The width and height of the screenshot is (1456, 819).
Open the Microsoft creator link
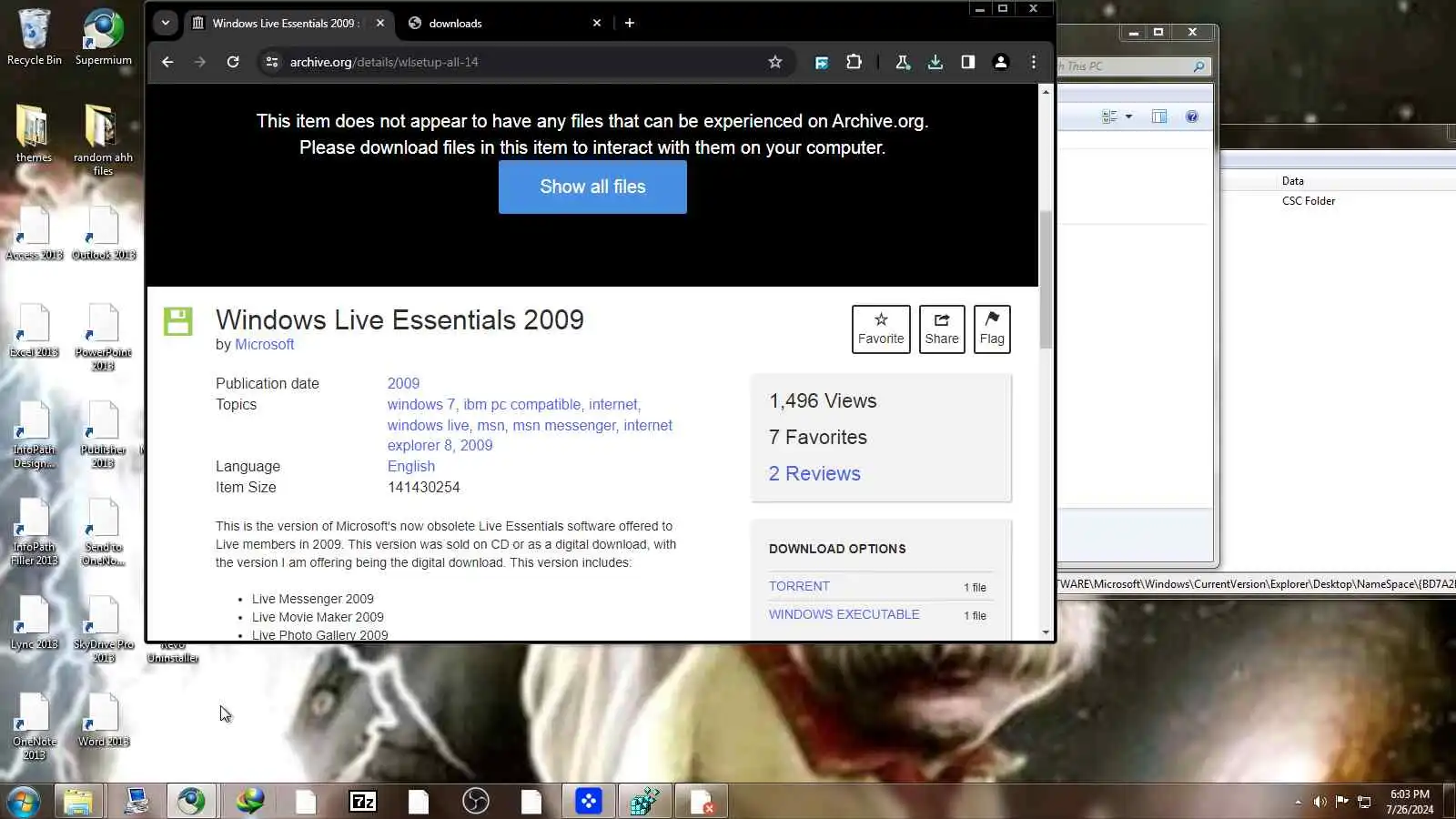pyautogui.click(x=264, y=345)
